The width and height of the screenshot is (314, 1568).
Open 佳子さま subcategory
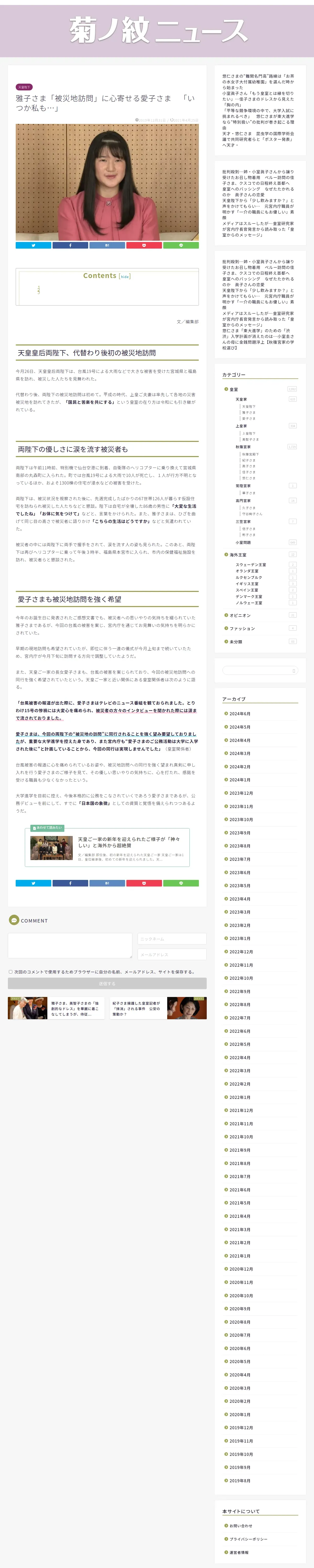pos(249,472)
